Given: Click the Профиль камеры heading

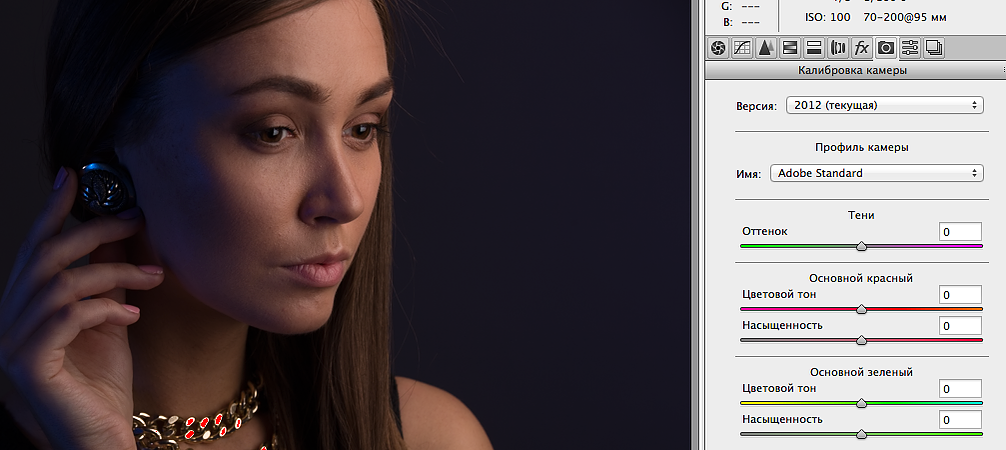Looking at the screenshot, I should click(862, 147).
